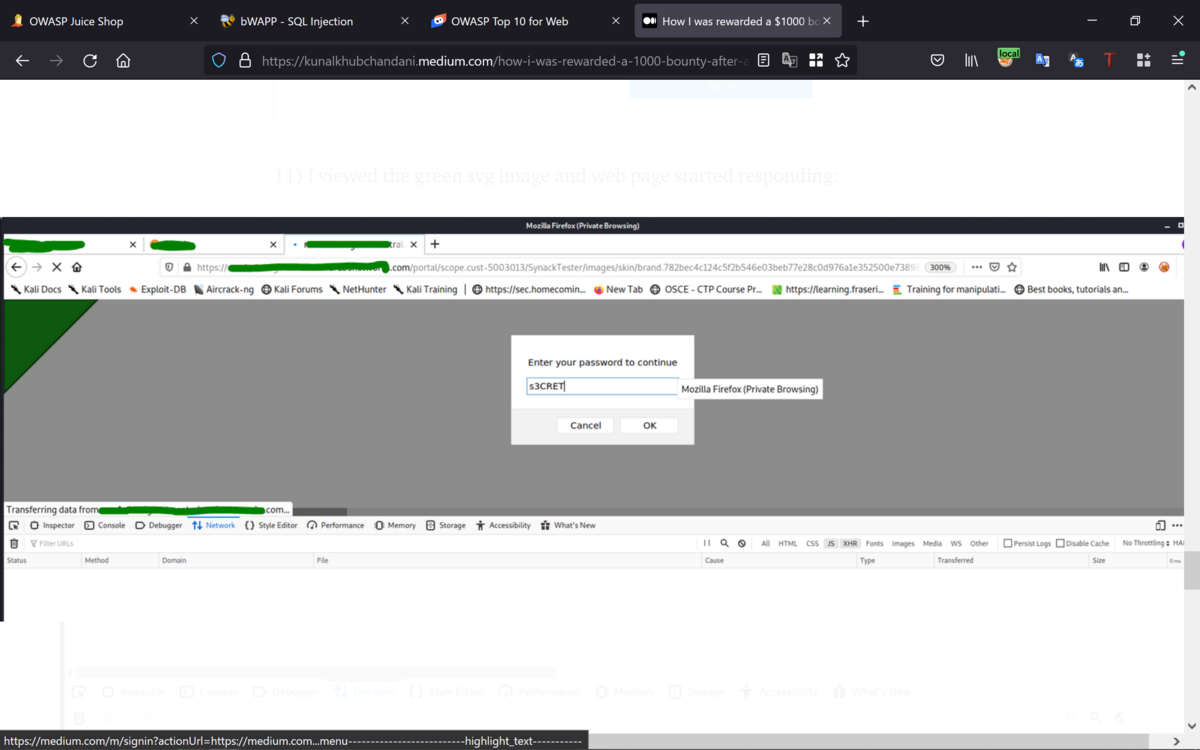
Task: Open a new browser tab with plus button
Action: (863, 21)
